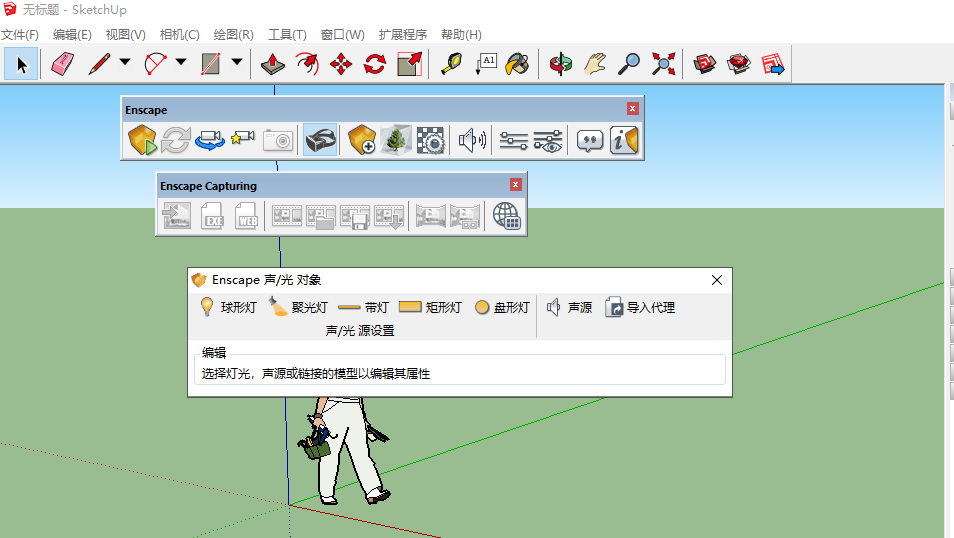
Task: Toggle Enscape VR headset mode
Action: click(320, 141)
